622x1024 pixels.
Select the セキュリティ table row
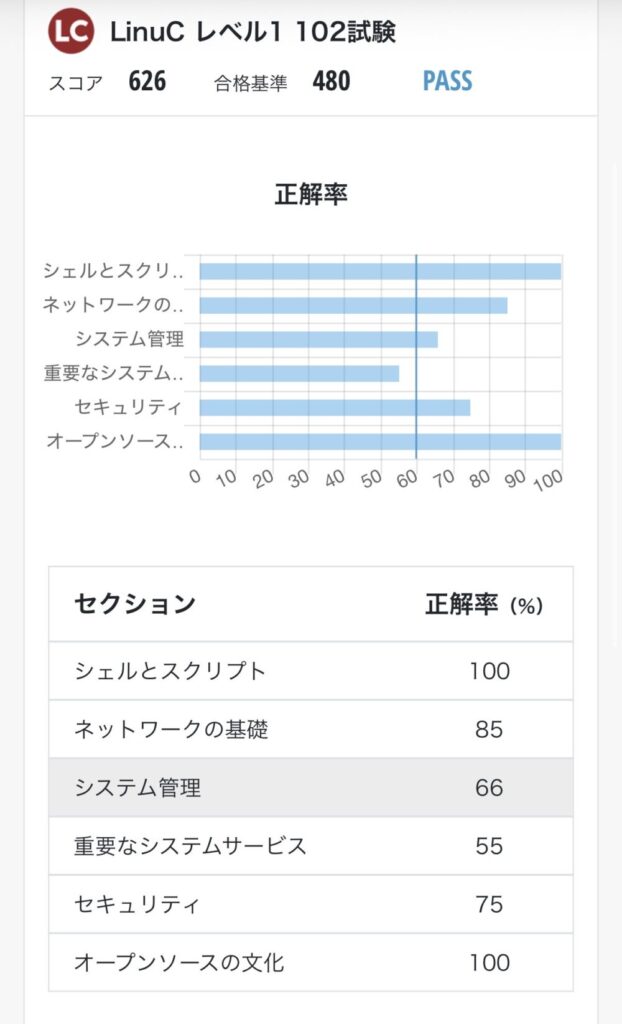[310, 904]
